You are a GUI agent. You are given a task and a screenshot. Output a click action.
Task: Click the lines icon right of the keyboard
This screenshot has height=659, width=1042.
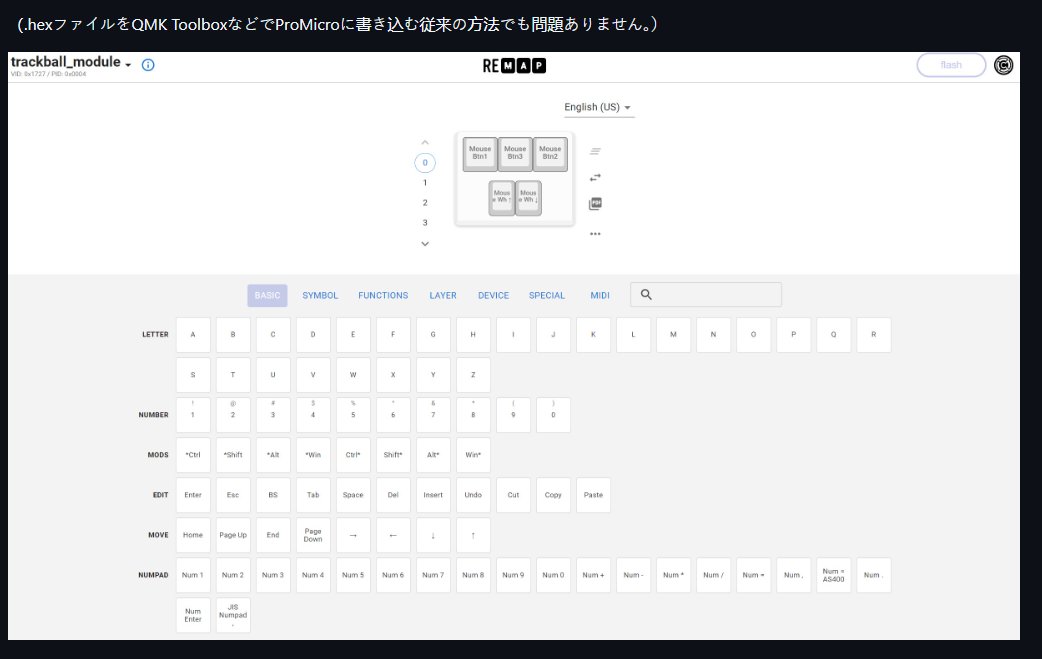point(595,151)
